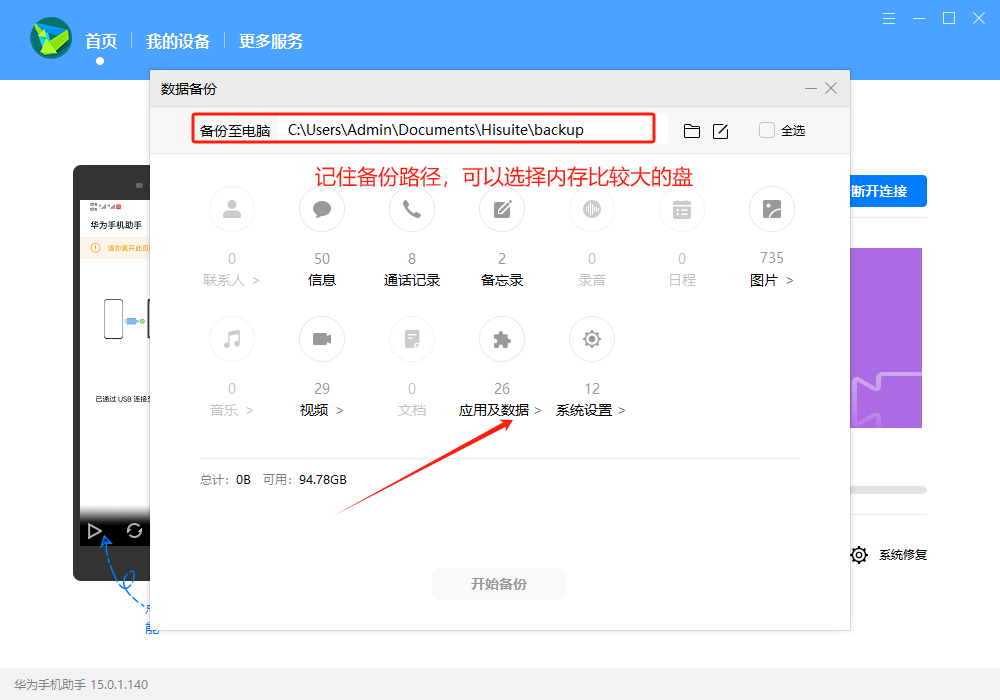Click the version 15.0.1.140 status text
1000x700 pixels.
click(x=119, y=685)
